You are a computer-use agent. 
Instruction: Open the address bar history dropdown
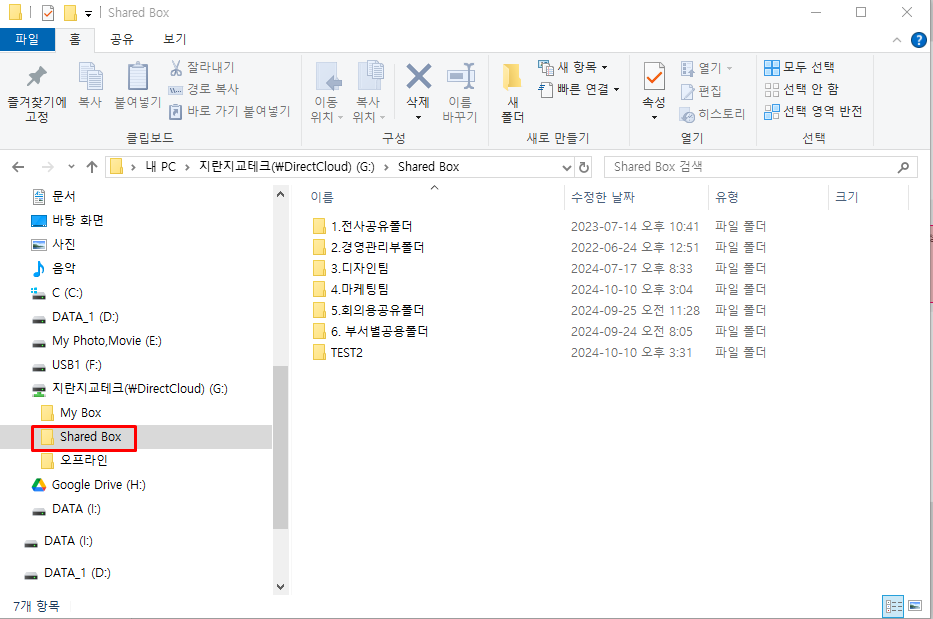[x=567, y=167]
